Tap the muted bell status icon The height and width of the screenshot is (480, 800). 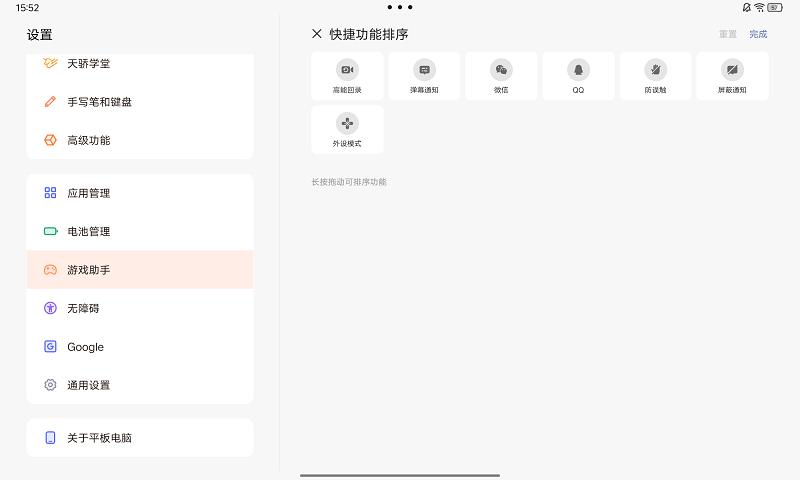(x=746, y=8)
